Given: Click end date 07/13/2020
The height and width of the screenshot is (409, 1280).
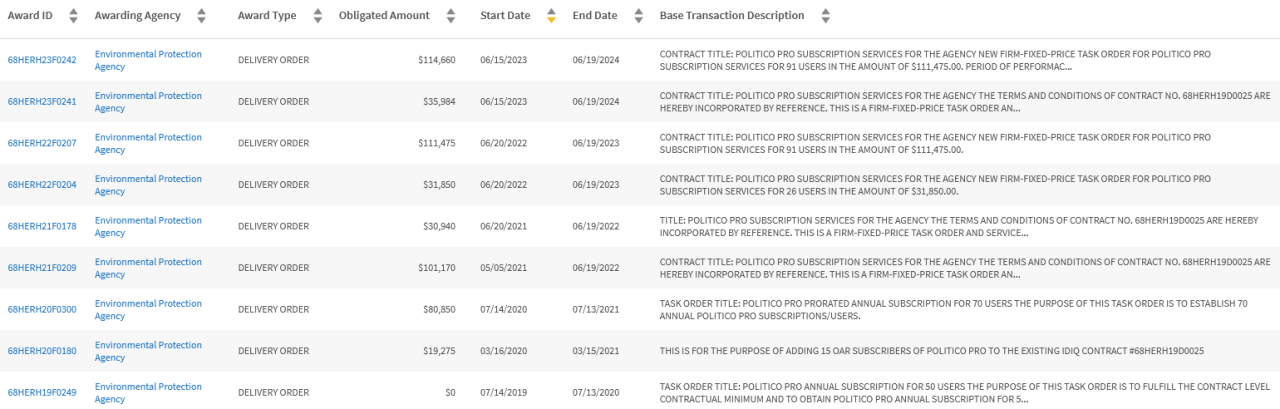Looking at the screenshot, I should (596, 392).
